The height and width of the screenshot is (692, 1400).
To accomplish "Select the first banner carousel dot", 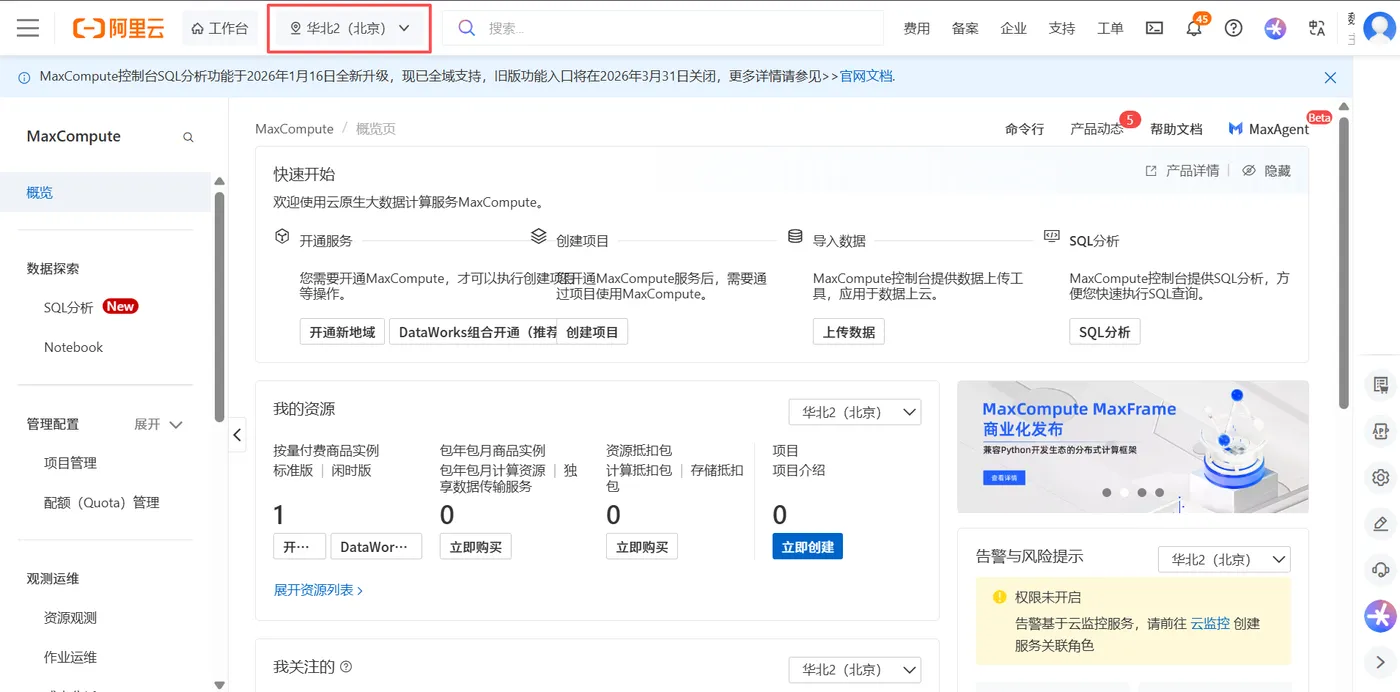I will point(1107,493).
